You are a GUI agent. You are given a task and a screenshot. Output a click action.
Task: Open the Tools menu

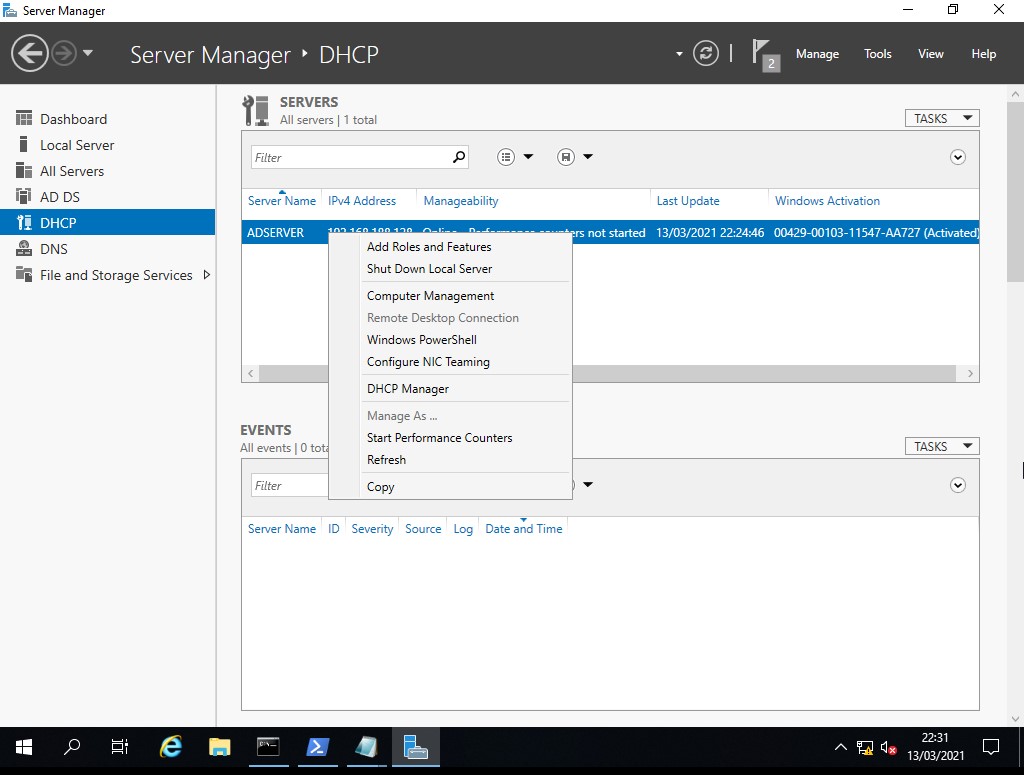[877, 54]
